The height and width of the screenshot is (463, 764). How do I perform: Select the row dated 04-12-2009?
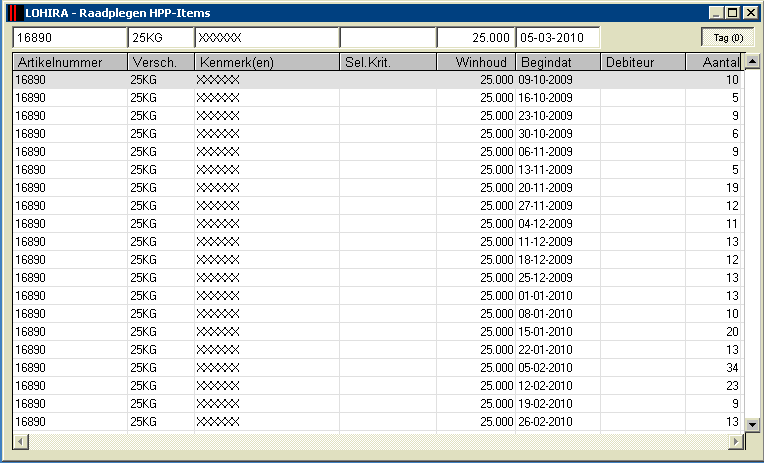tap(377, 224)
